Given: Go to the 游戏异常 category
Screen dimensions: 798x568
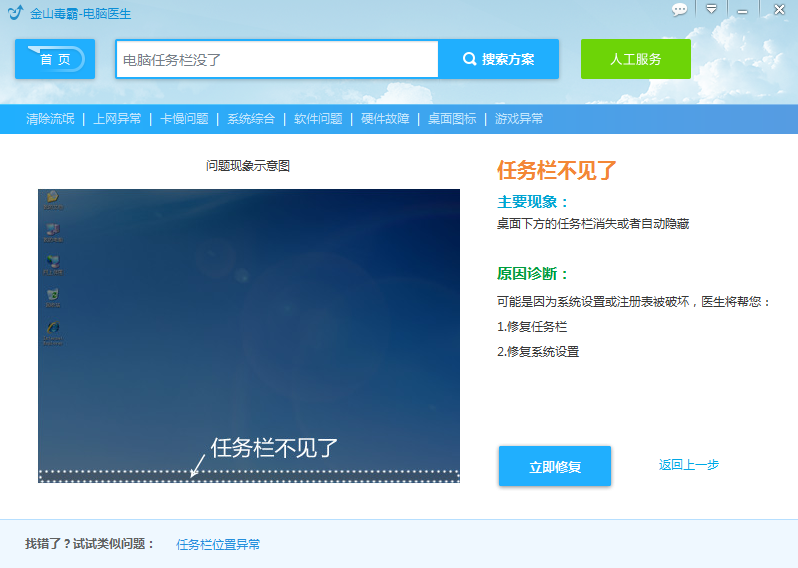Looking at the screenshot, I should tap(519, 119).
